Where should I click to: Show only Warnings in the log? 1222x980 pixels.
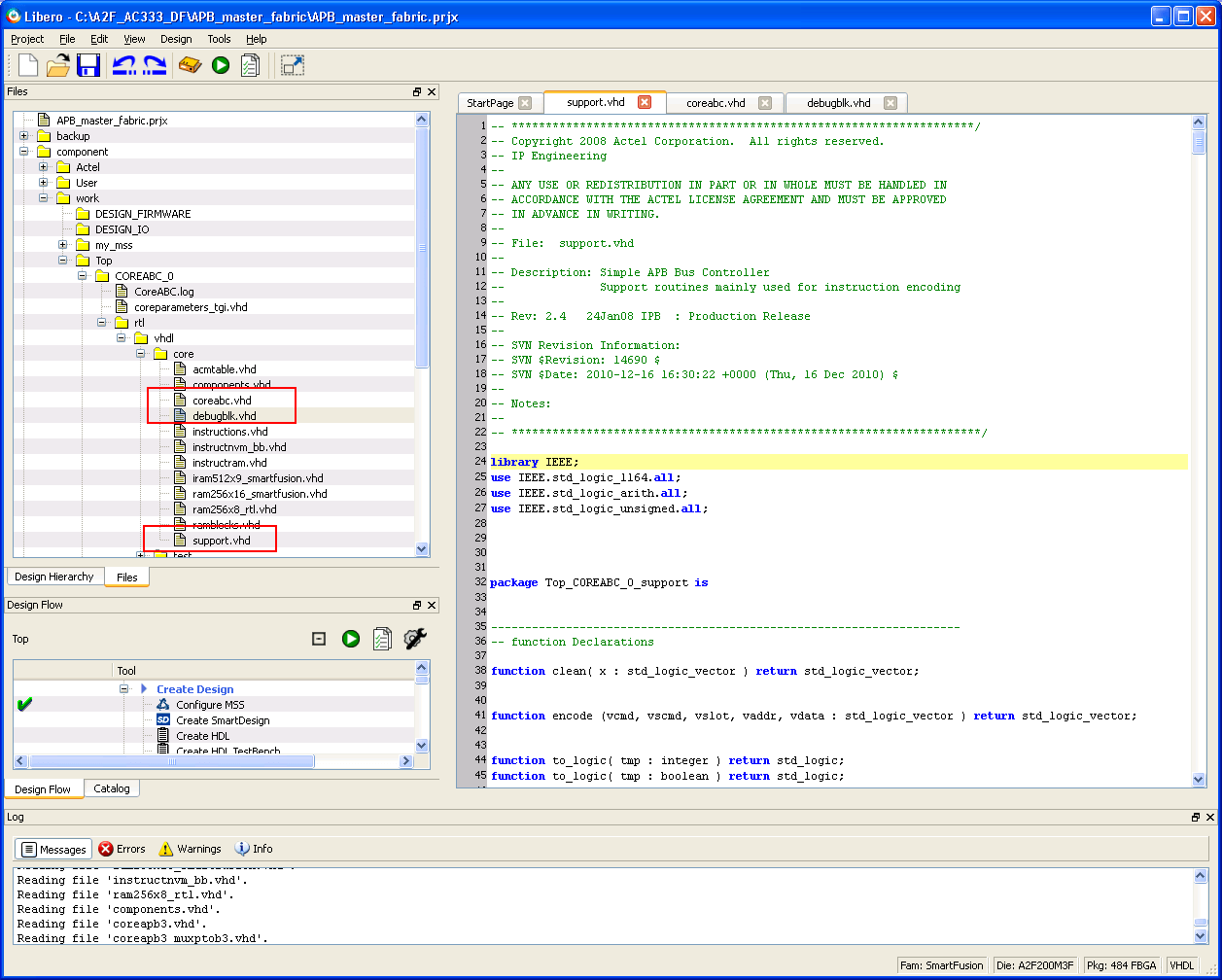(x=190, y=849)
